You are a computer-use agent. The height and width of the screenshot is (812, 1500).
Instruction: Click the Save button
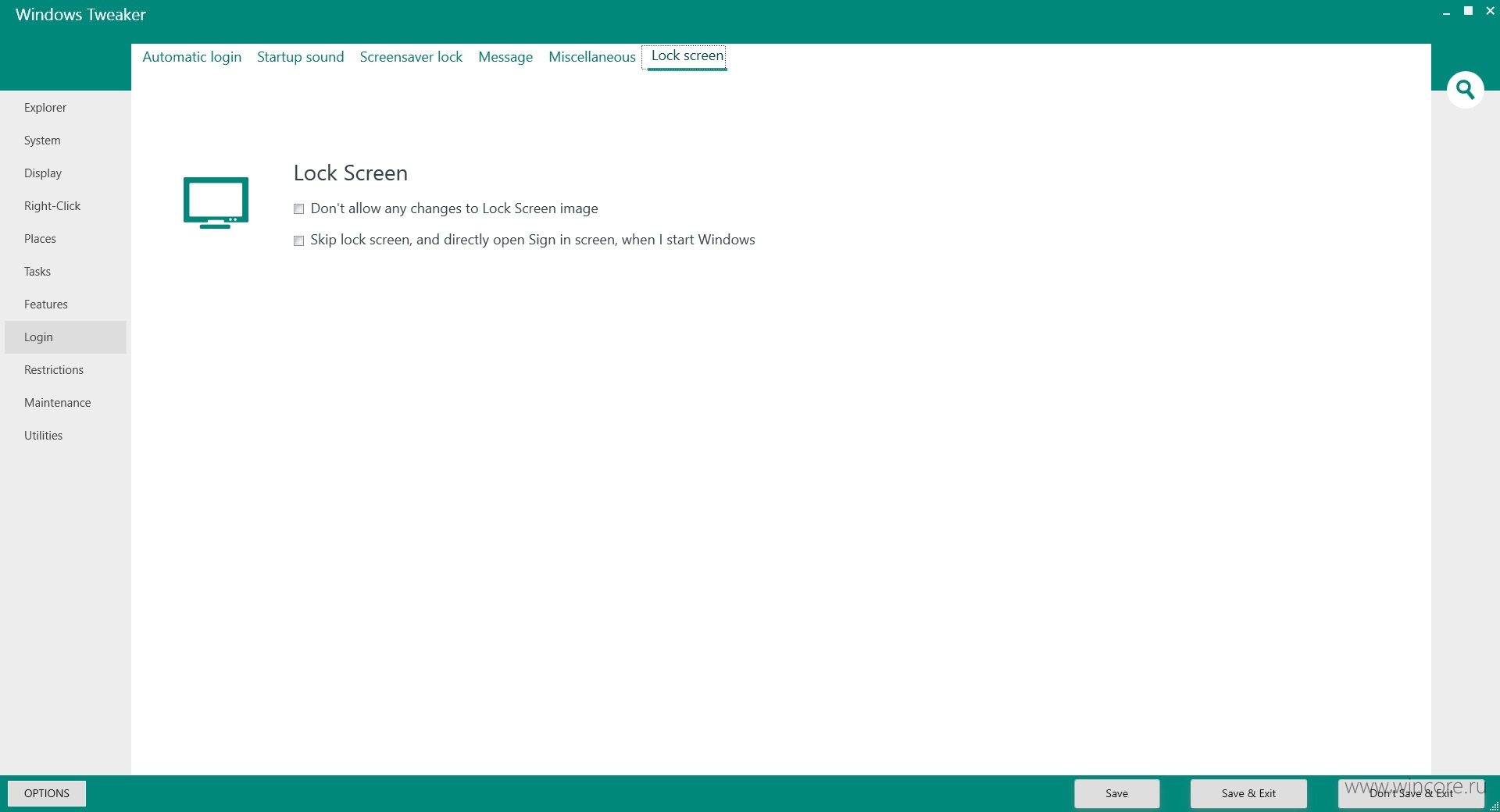coord(1116,793)
